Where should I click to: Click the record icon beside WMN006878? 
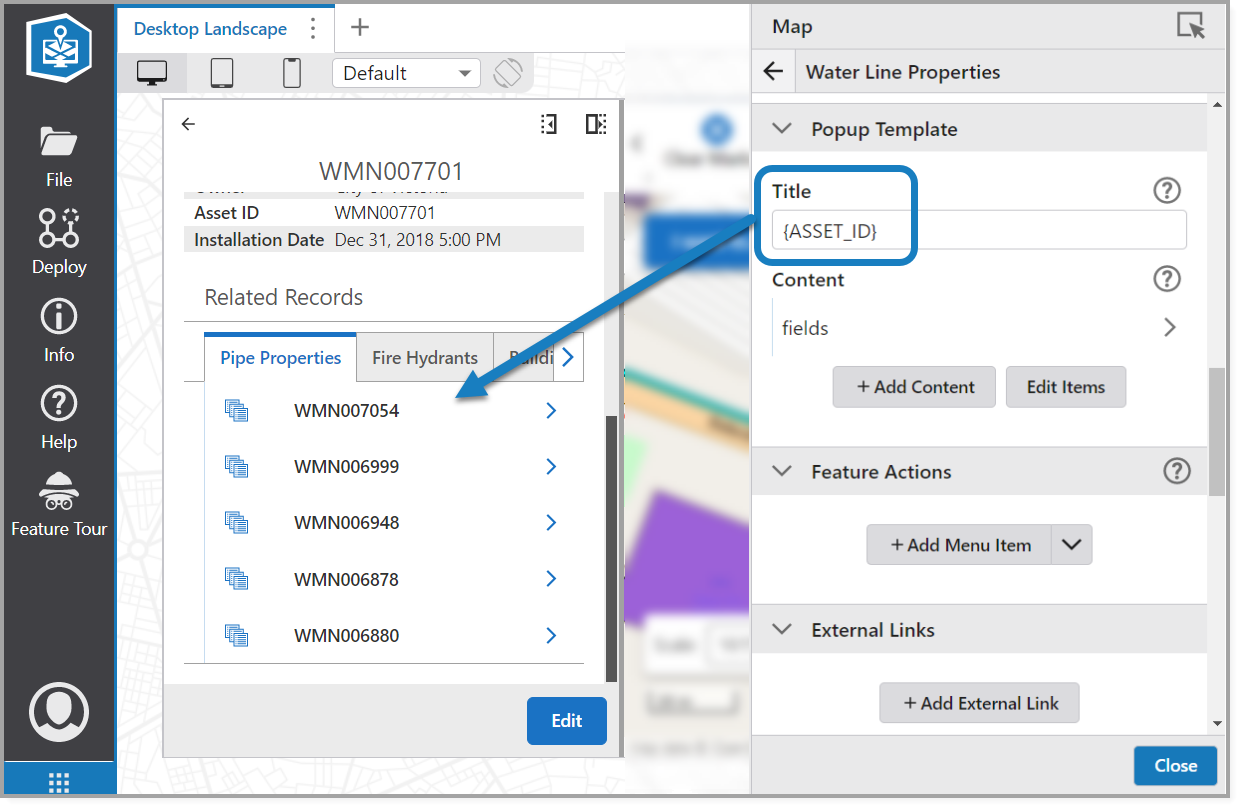(x=236, y=578)
